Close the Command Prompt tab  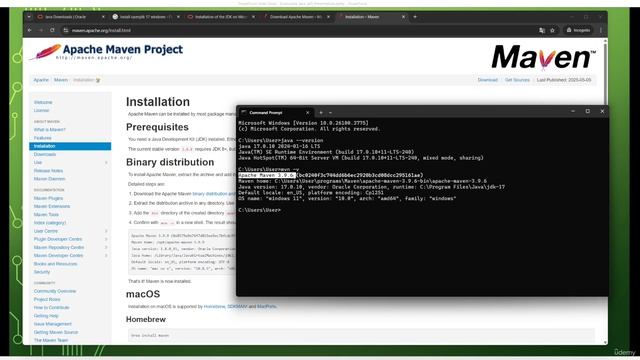[307, 113]
